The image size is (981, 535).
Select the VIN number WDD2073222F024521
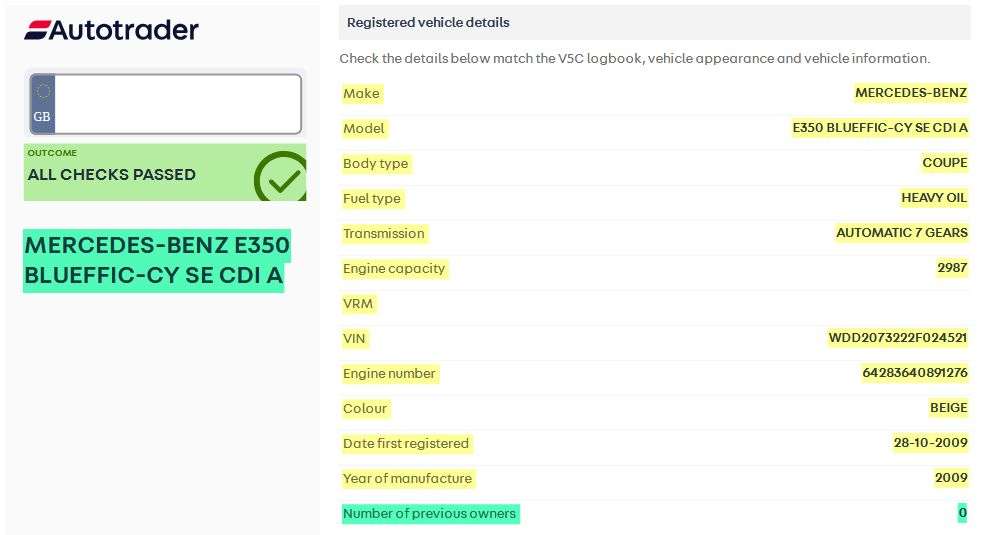click(x=898, y=338)
